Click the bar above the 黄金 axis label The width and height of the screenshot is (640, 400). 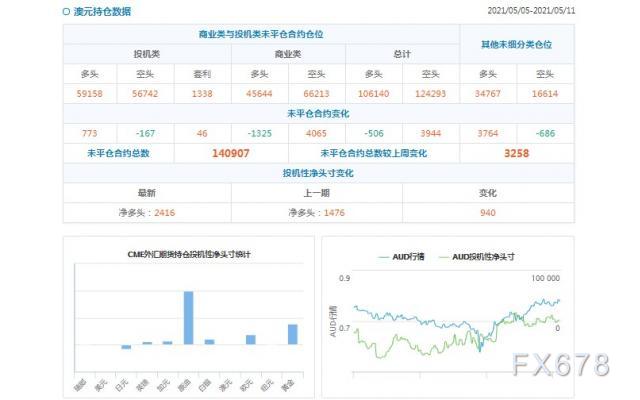click(293, 334)
